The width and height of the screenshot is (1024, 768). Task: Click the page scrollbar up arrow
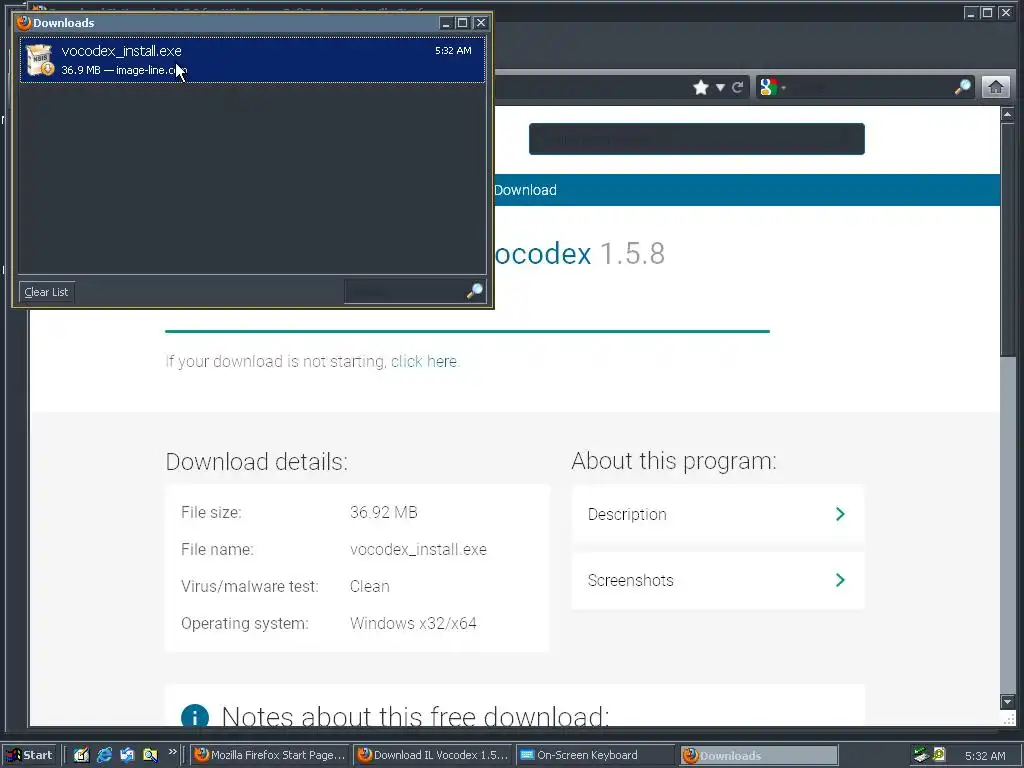pos(1007,114)
